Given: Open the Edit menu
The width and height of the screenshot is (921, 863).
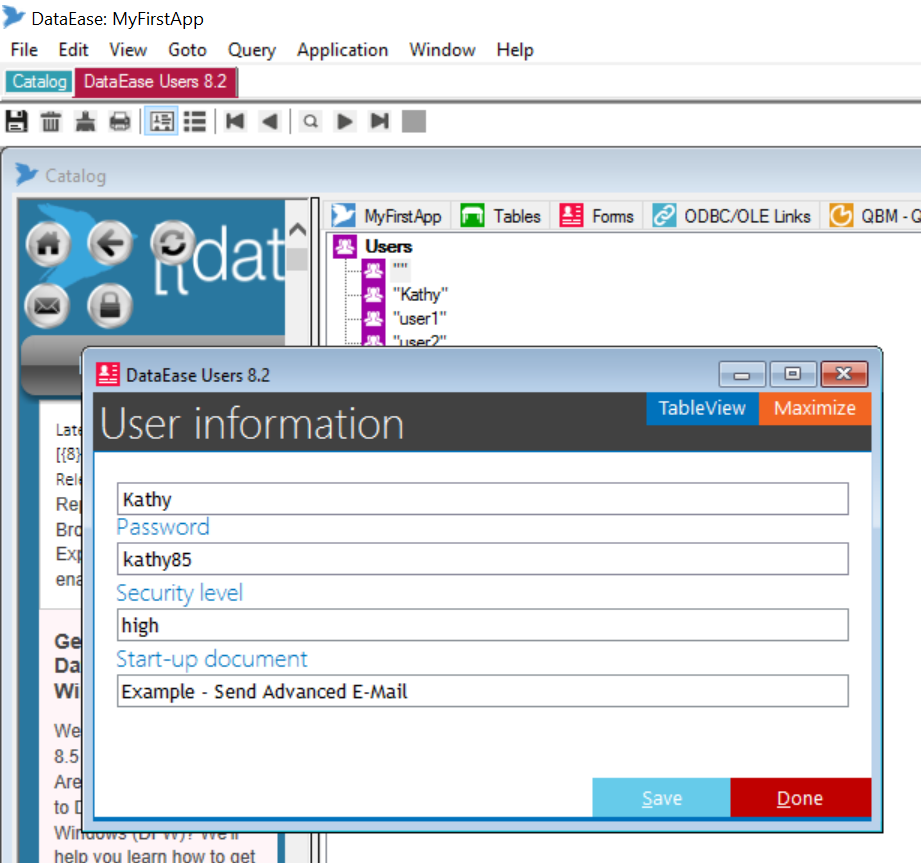Looking at the screenshot, I should [x=73, y=50].
